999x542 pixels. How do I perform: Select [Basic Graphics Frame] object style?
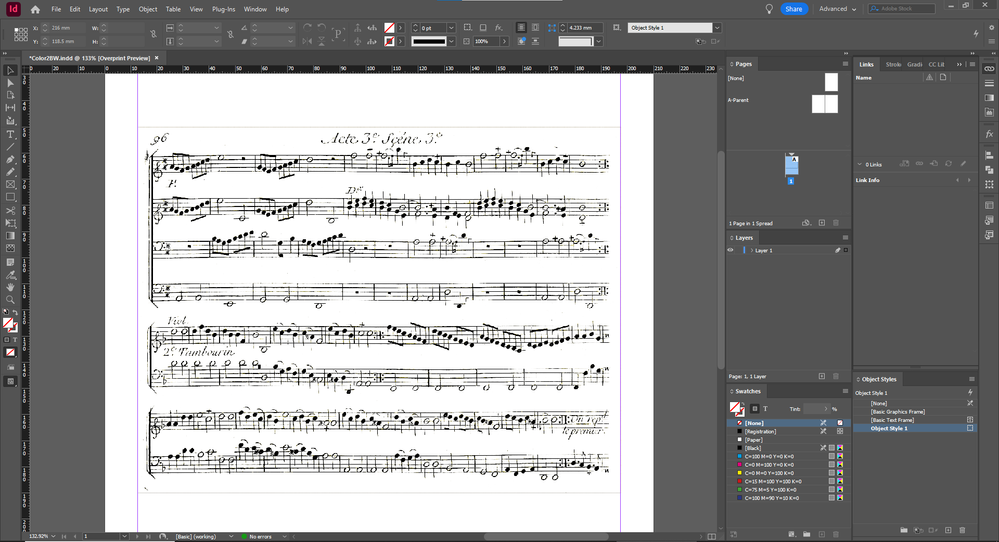898,411
